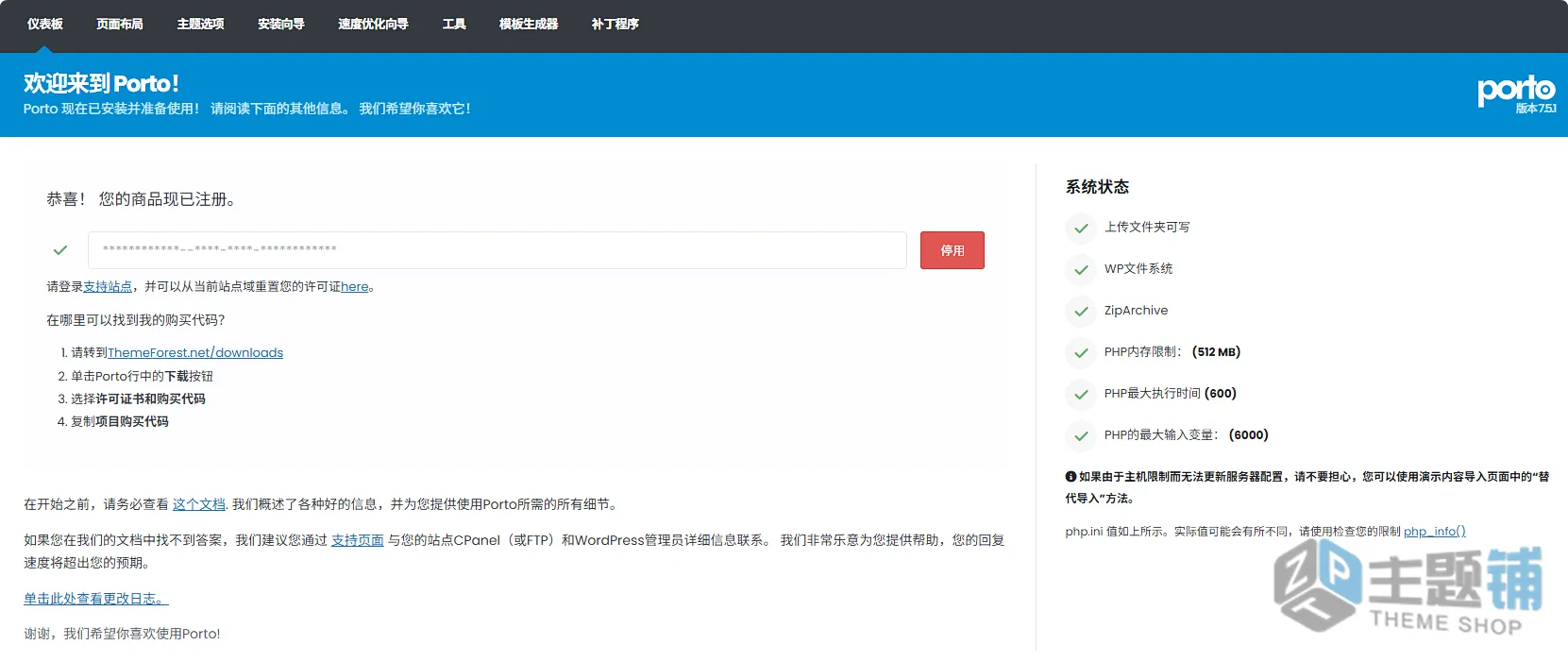Screen dimensions: 1568x662
Task: Open the 支持站点 link
Action: click(108, 287)
